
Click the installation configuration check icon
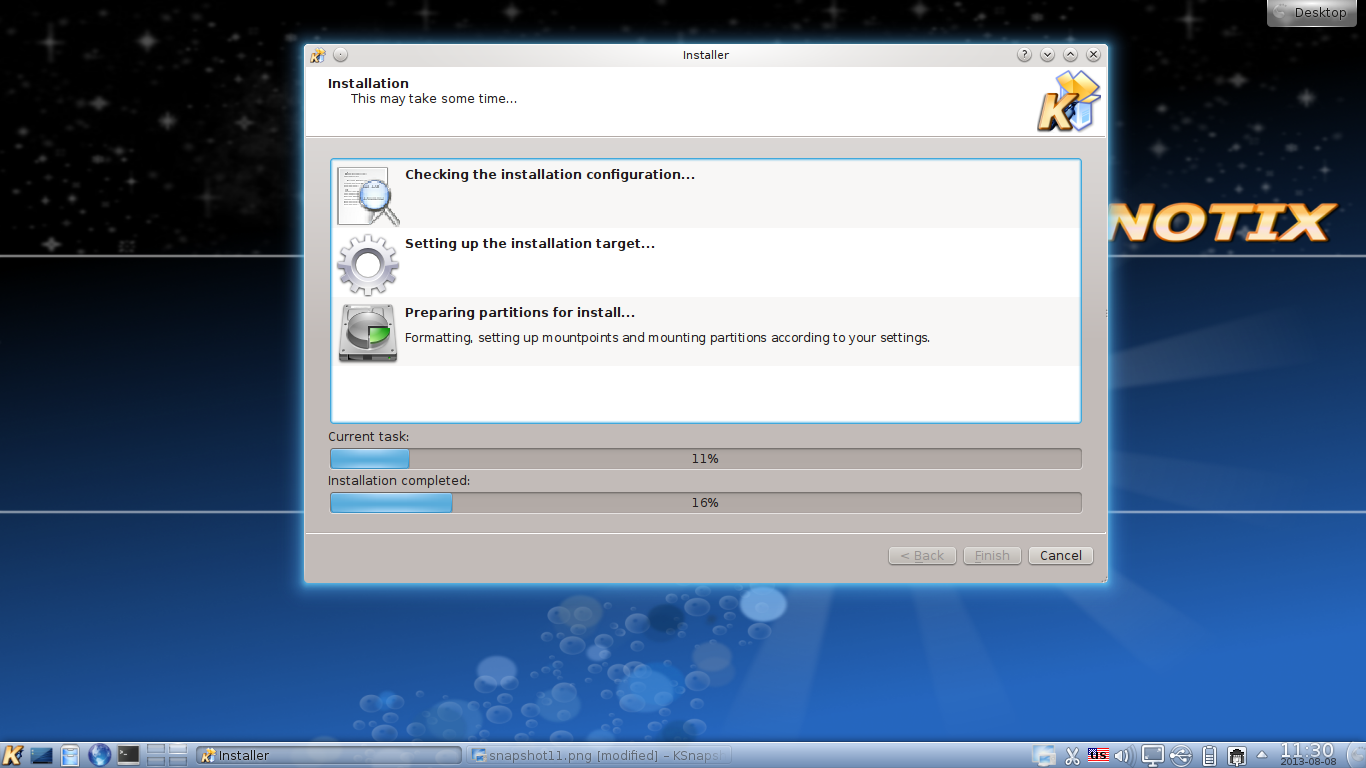(x=366, y=195)
